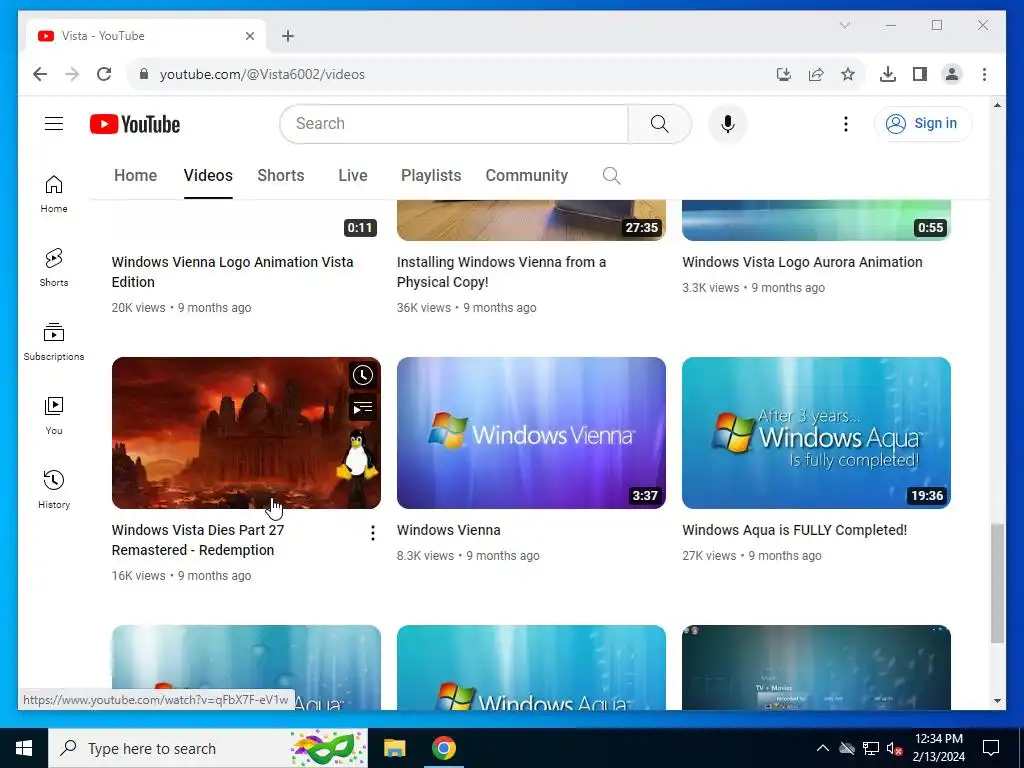The height and width of the screenshot is (768, 1024).
Task: Open the Live tab
Action: pyautogui.click(x=353, y=176)
